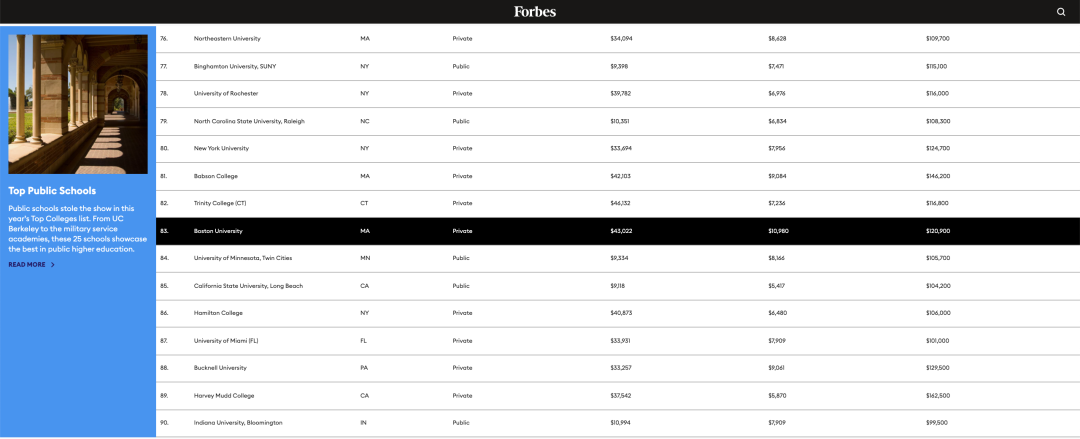
Task: Select California State University, Long Beach
Action: (248, 285)
